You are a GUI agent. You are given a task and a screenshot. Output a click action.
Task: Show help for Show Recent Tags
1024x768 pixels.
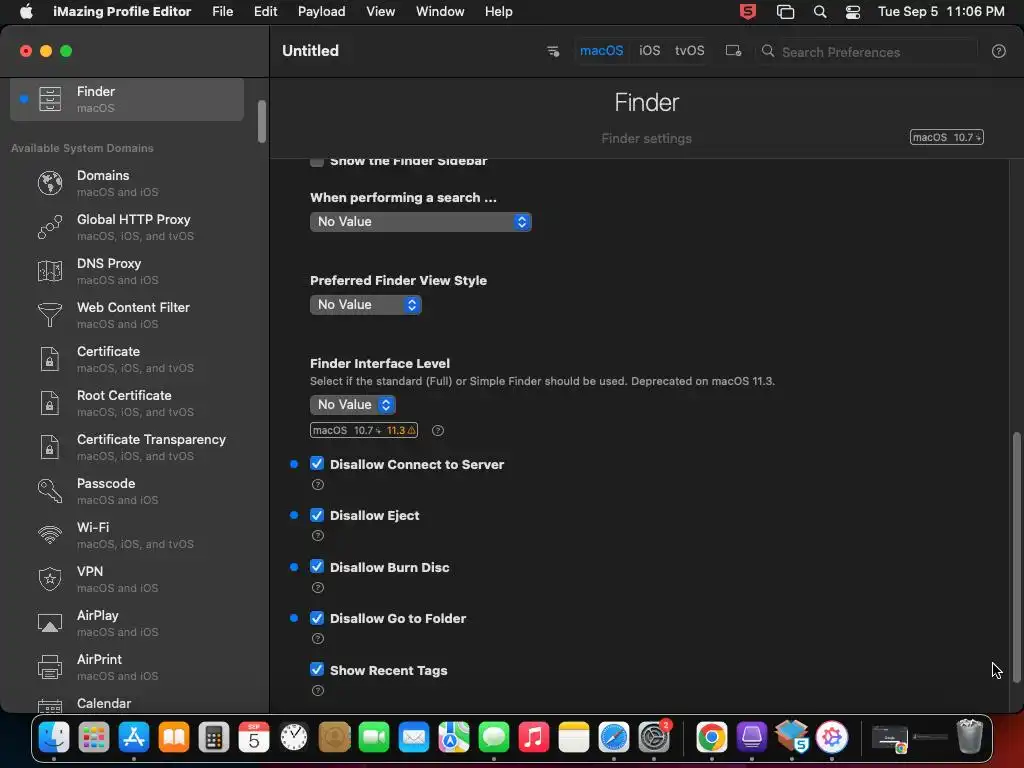click(x=317, y=690)
